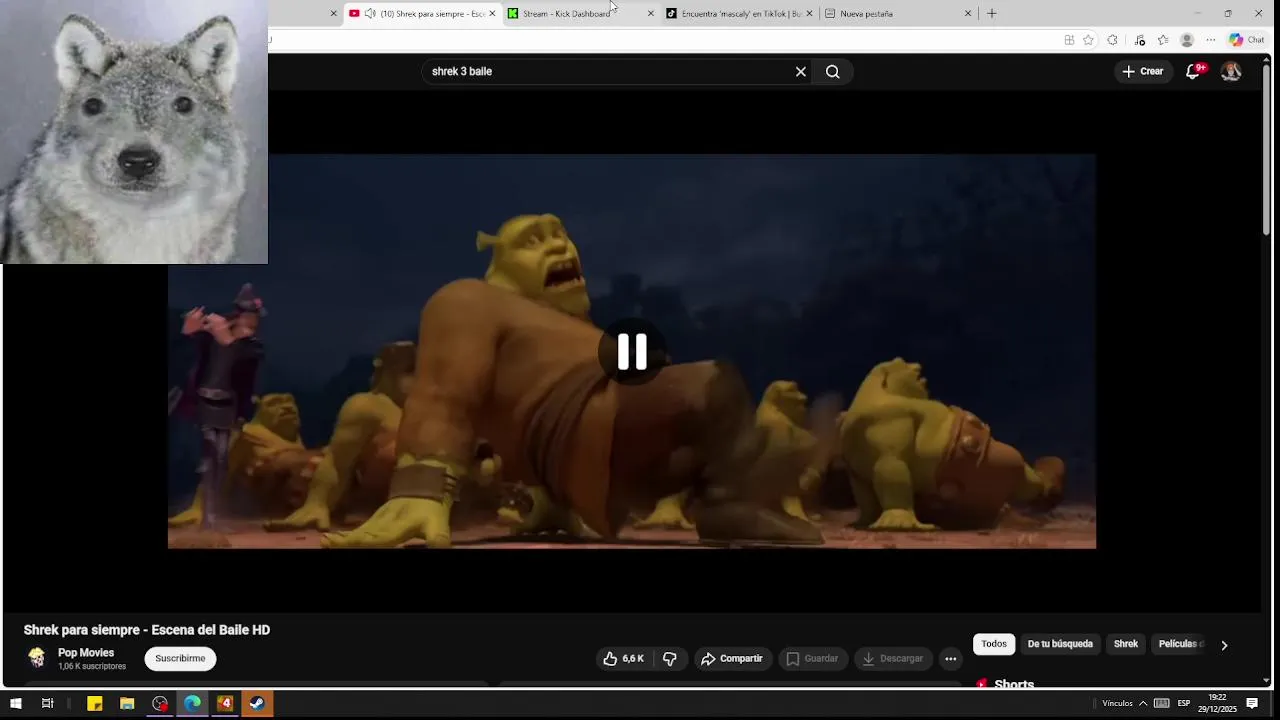Viewport: 1280px width, 720px height.
Task: Select the Todos filter chip
Action: click(994, 644)
